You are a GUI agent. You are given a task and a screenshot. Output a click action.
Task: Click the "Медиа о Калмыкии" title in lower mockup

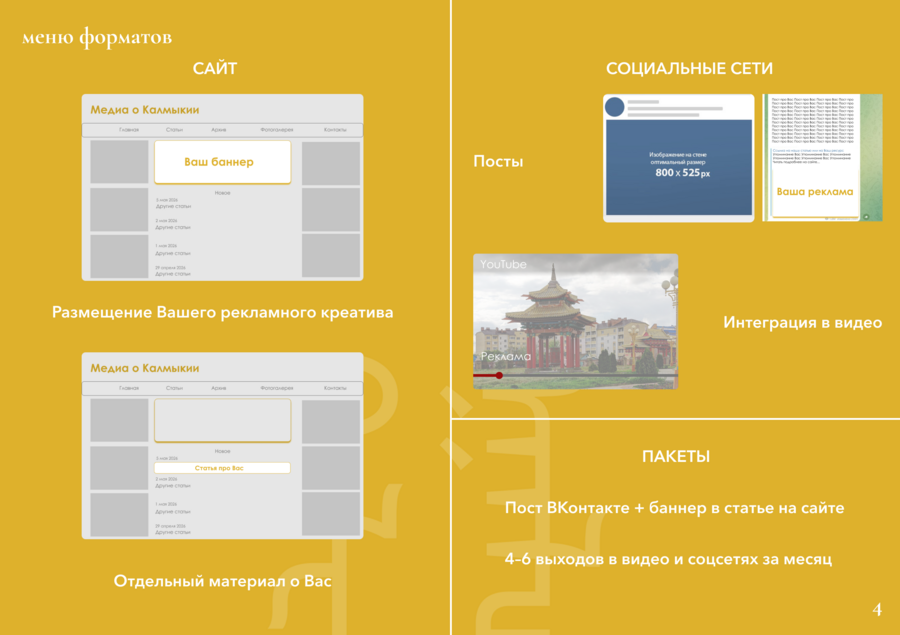click(x=145, y=368)
